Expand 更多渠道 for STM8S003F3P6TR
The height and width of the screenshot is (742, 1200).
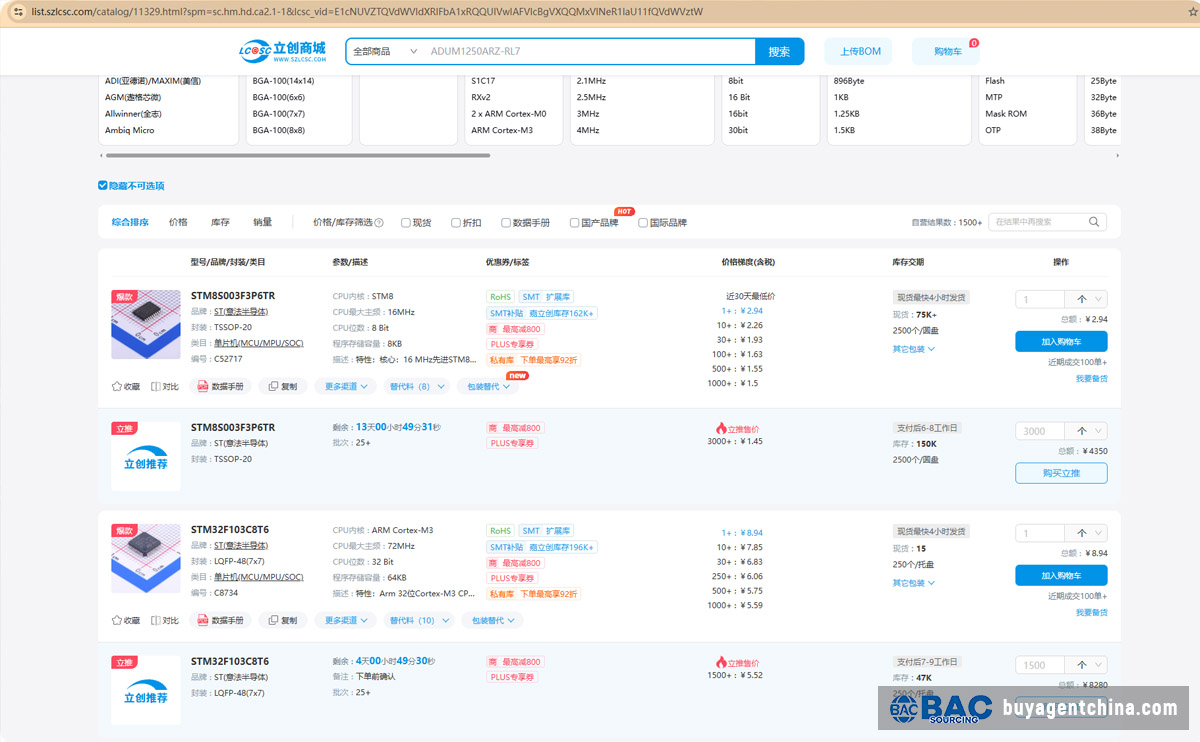pyautogui.click(x=346, y=386)
